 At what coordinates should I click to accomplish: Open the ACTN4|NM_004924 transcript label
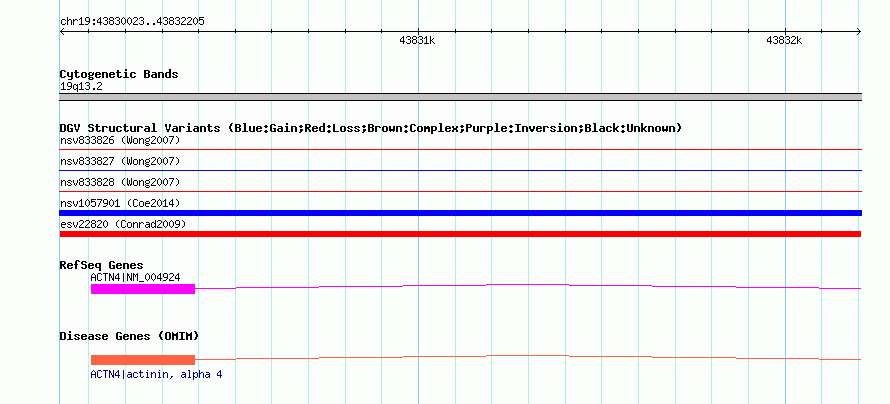coord(135,277)
